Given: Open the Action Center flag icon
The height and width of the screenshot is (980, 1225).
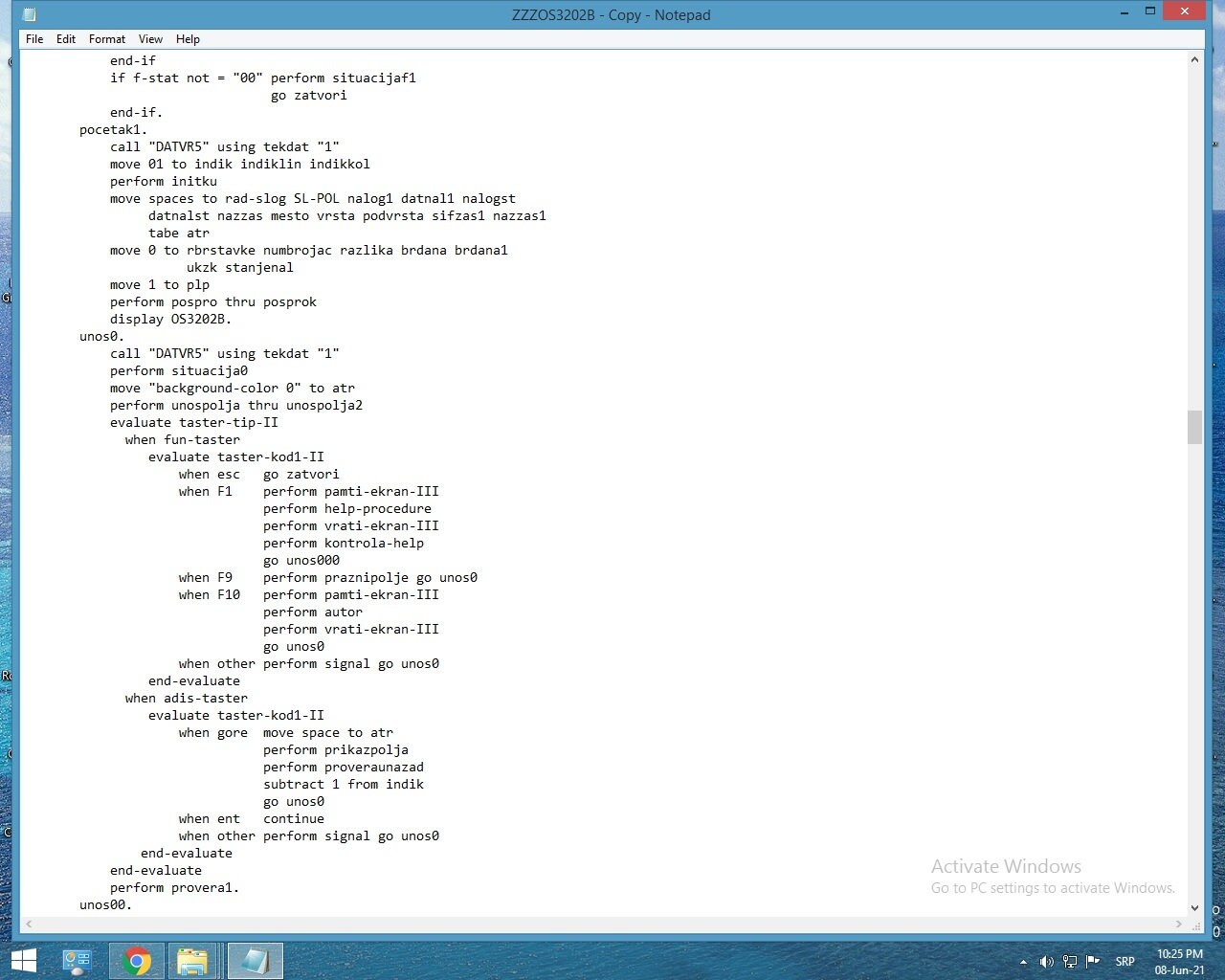Looking at the screenshot, I should [x=1094, y=962].
